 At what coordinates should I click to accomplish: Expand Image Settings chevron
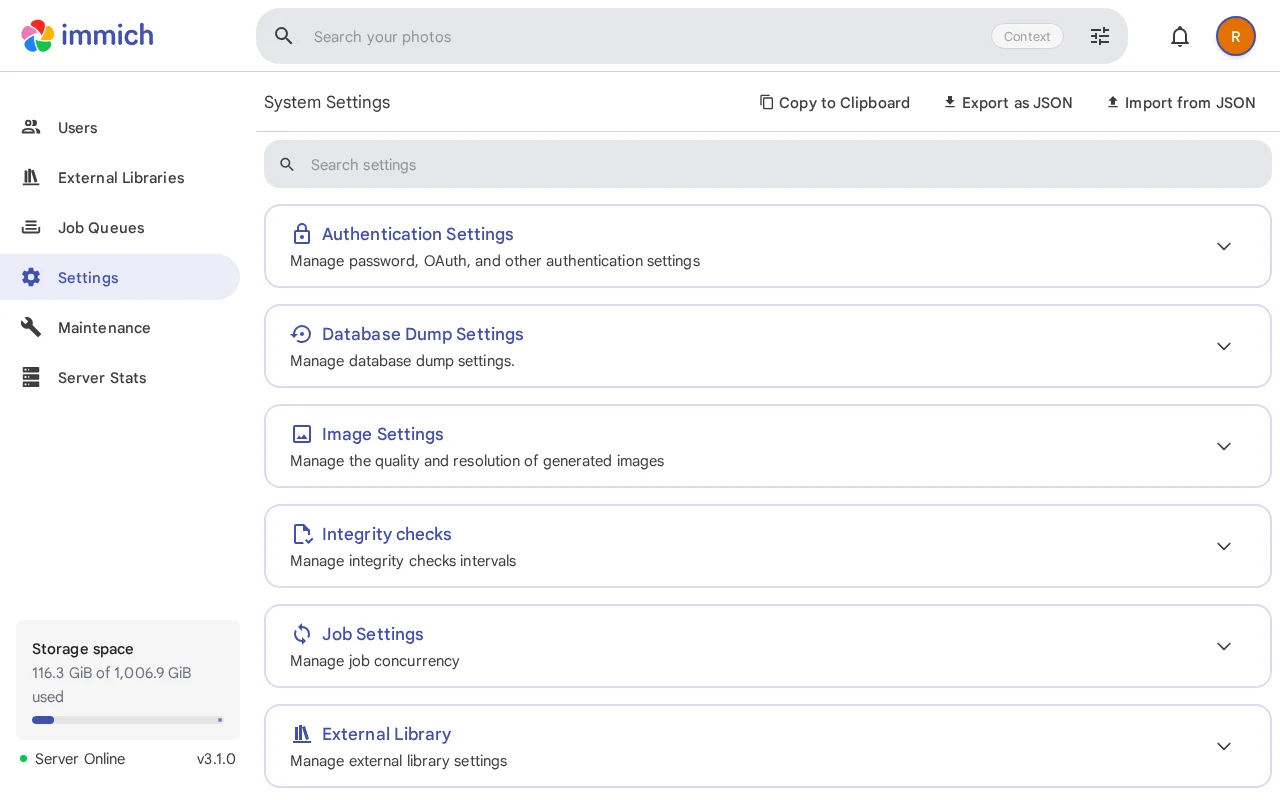click(x=1224, y=446)
